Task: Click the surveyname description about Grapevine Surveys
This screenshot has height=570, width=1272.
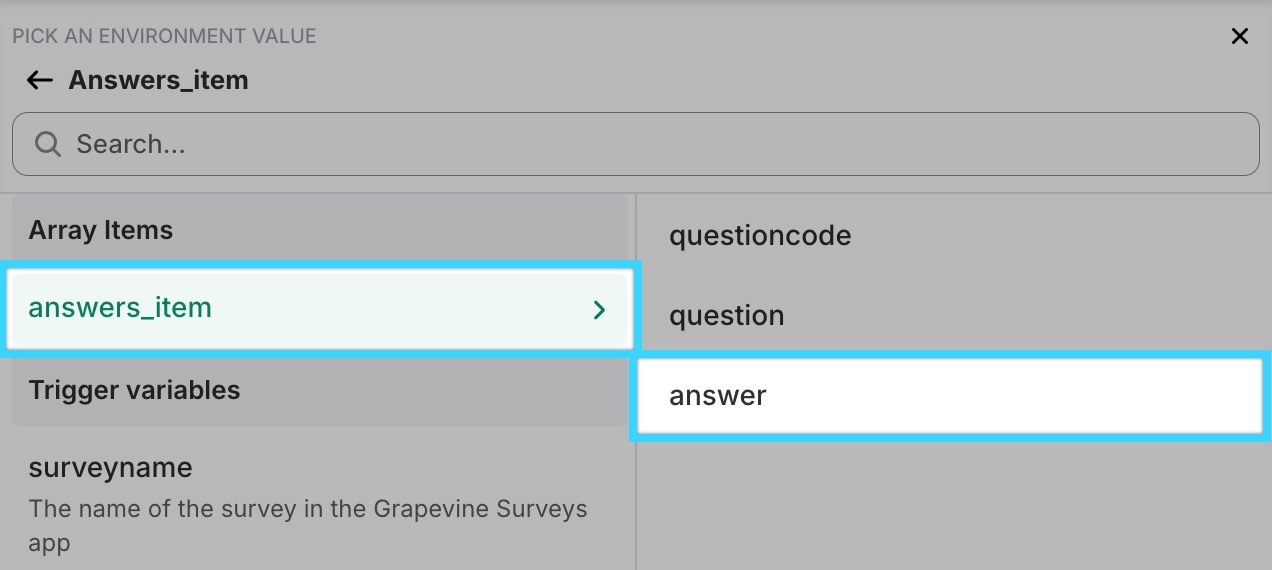Action: (x=308, y=526)
